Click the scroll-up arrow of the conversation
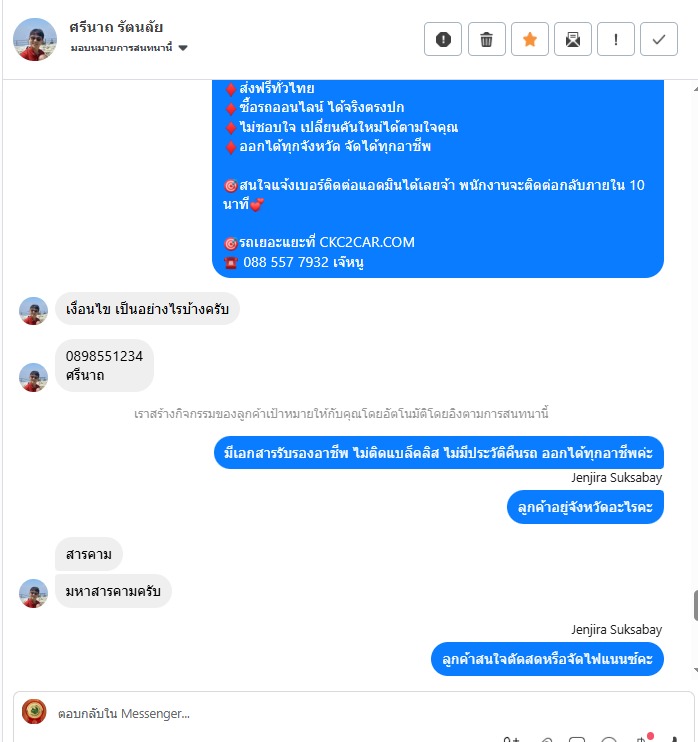Image resolution: width=698 pixels, height=742 pixels. [696, 89]
